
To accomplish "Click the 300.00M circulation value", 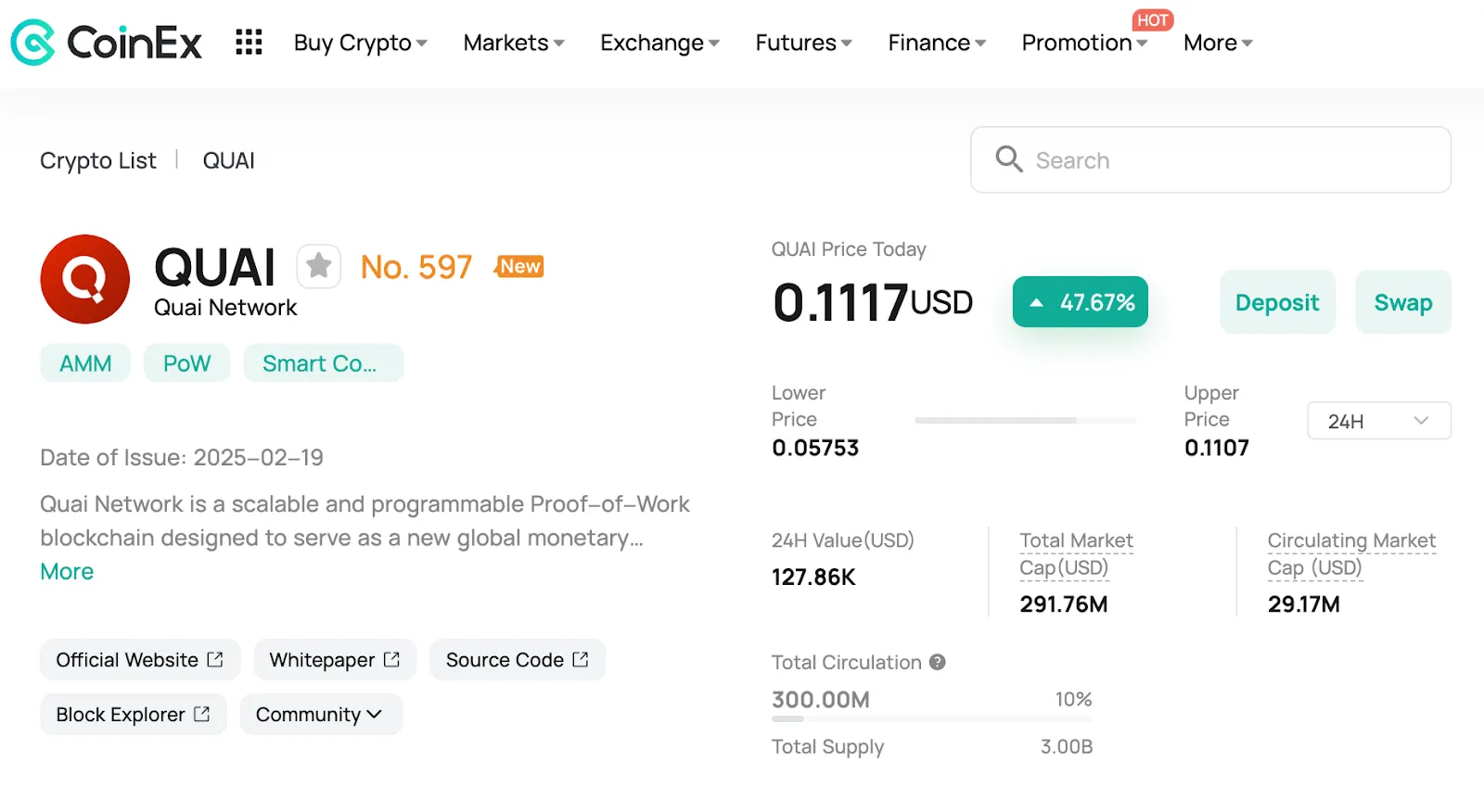I will click(x=821, y=700).
